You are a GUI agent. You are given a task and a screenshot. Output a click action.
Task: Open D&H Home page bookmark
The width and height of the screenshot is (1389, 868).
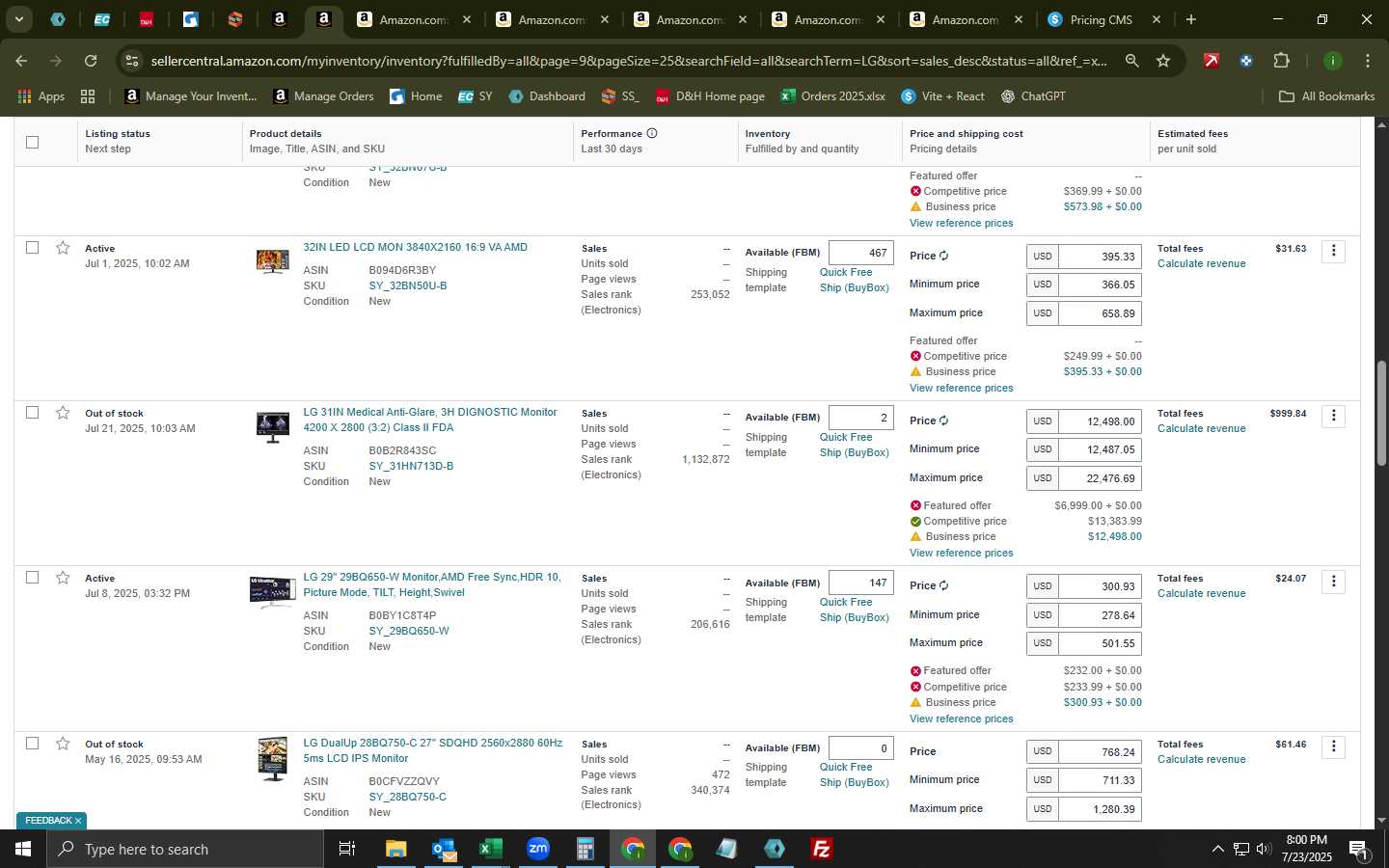click(x=710, y=96)
